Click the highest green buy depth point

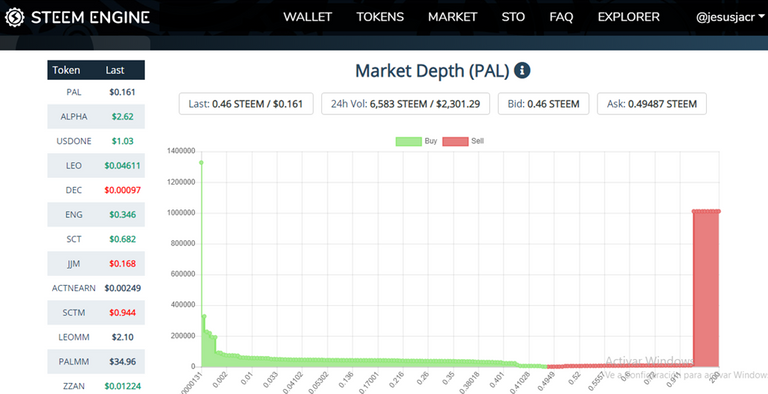click(x=201, y=162)
